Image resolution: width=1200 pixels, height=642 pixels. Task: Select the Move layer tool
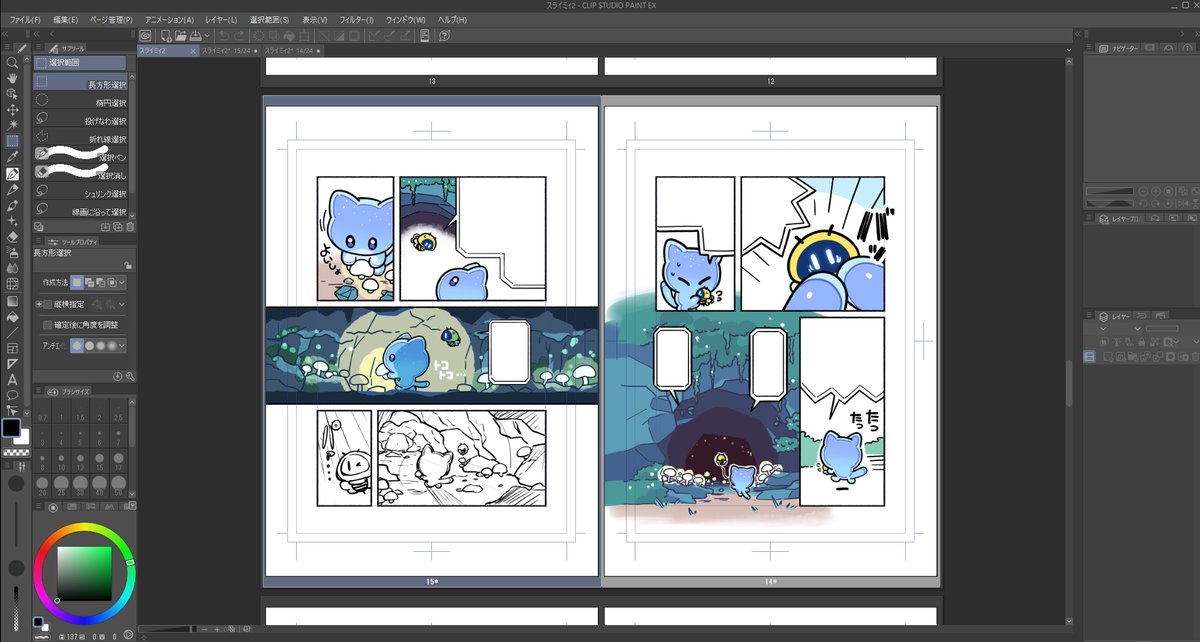(13, 110)
